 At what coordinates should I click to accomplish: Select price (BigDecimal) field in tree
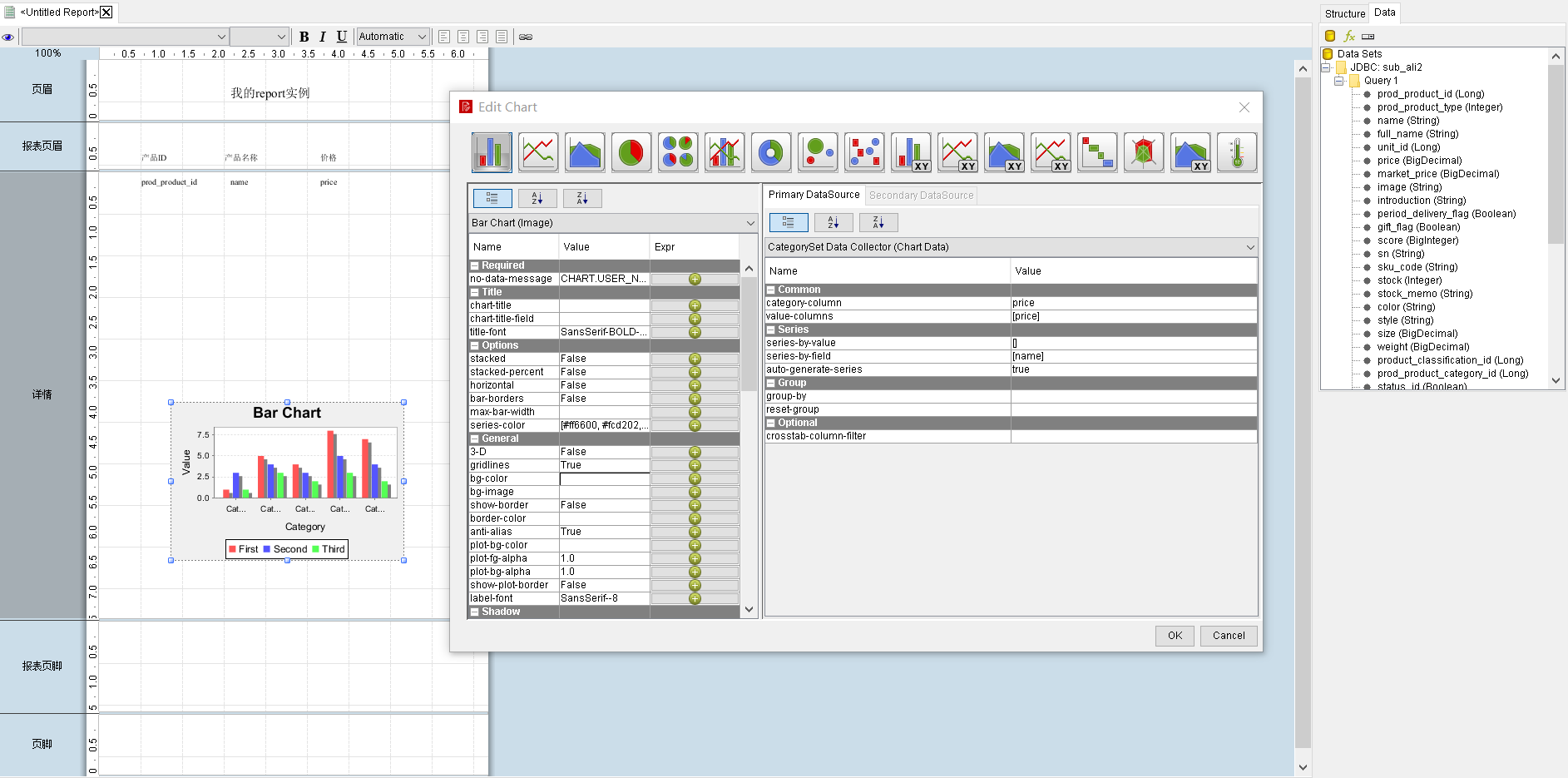tap(1419, 161)
